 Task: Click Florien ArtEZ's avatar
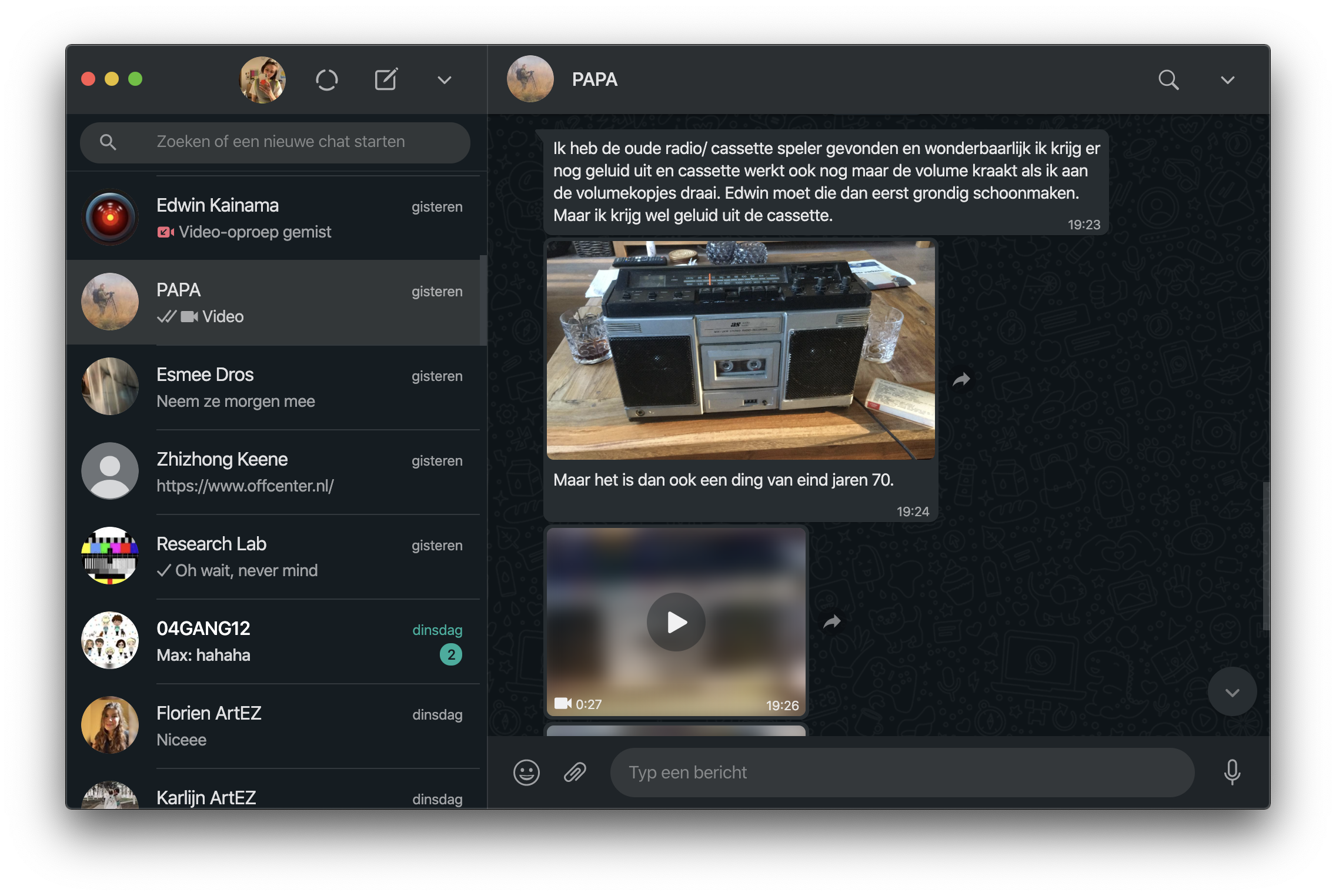110,725
